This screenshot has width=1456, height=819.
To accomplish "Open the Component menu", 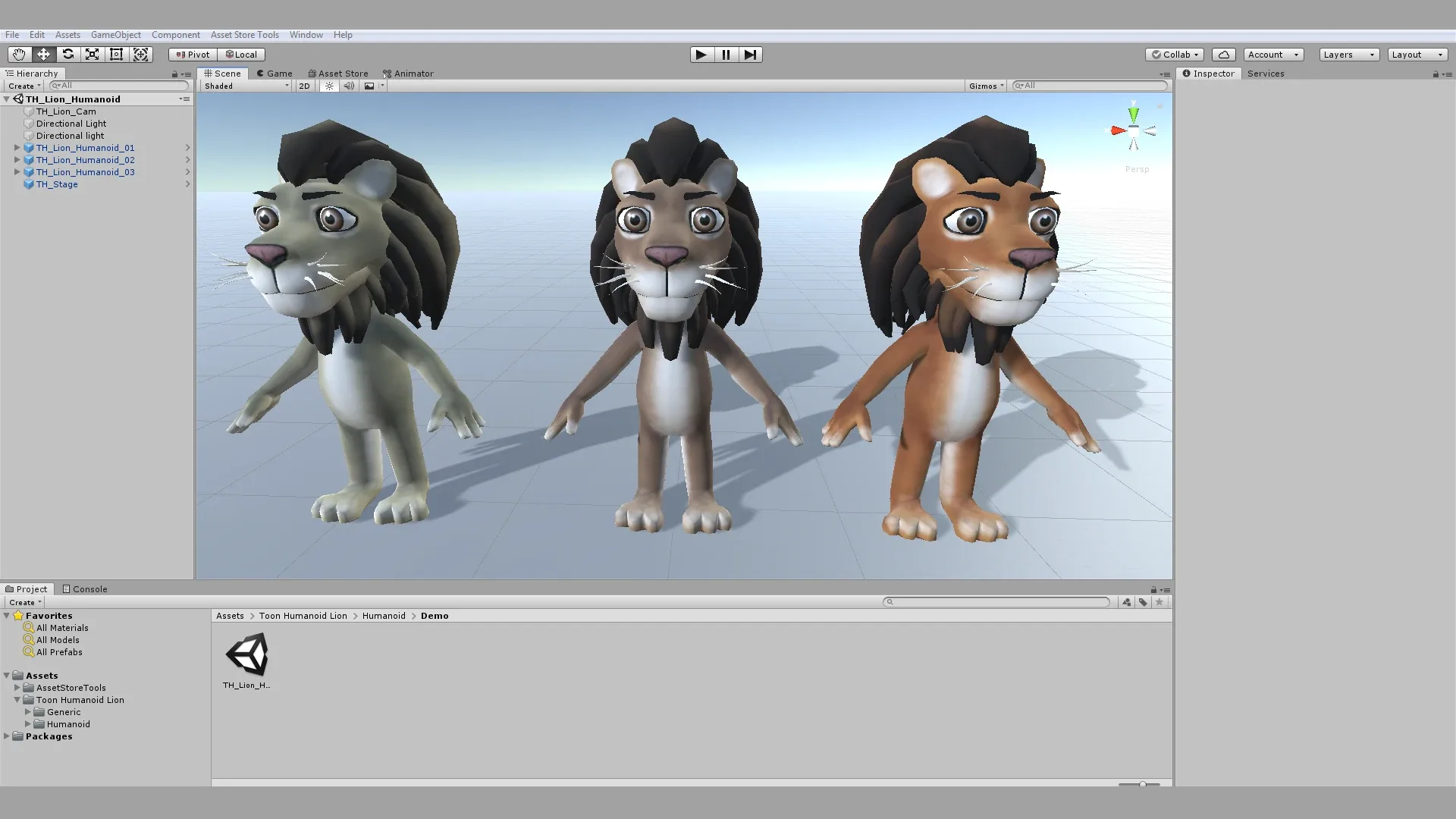I will tap(176, 35).
